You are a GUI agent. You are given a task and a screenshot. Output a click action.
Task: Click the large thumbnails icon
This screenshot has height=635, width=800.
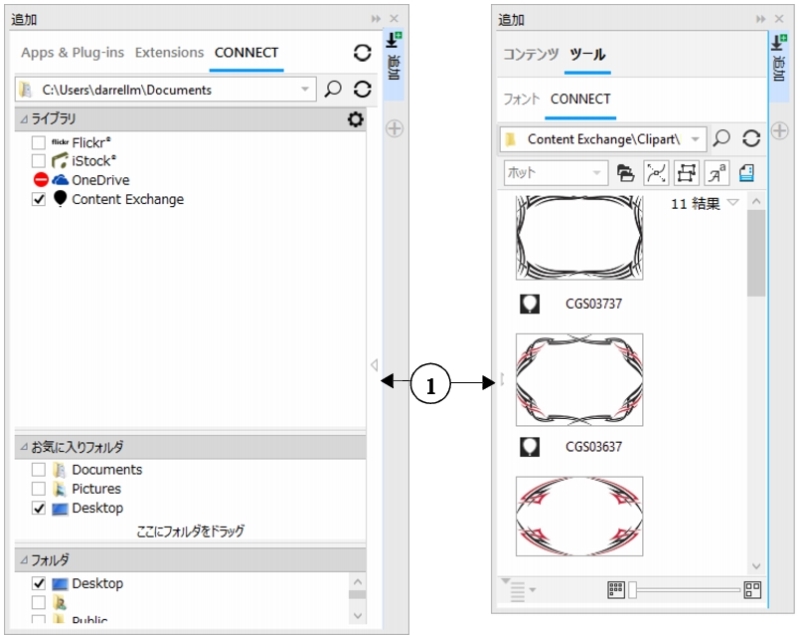753,590
